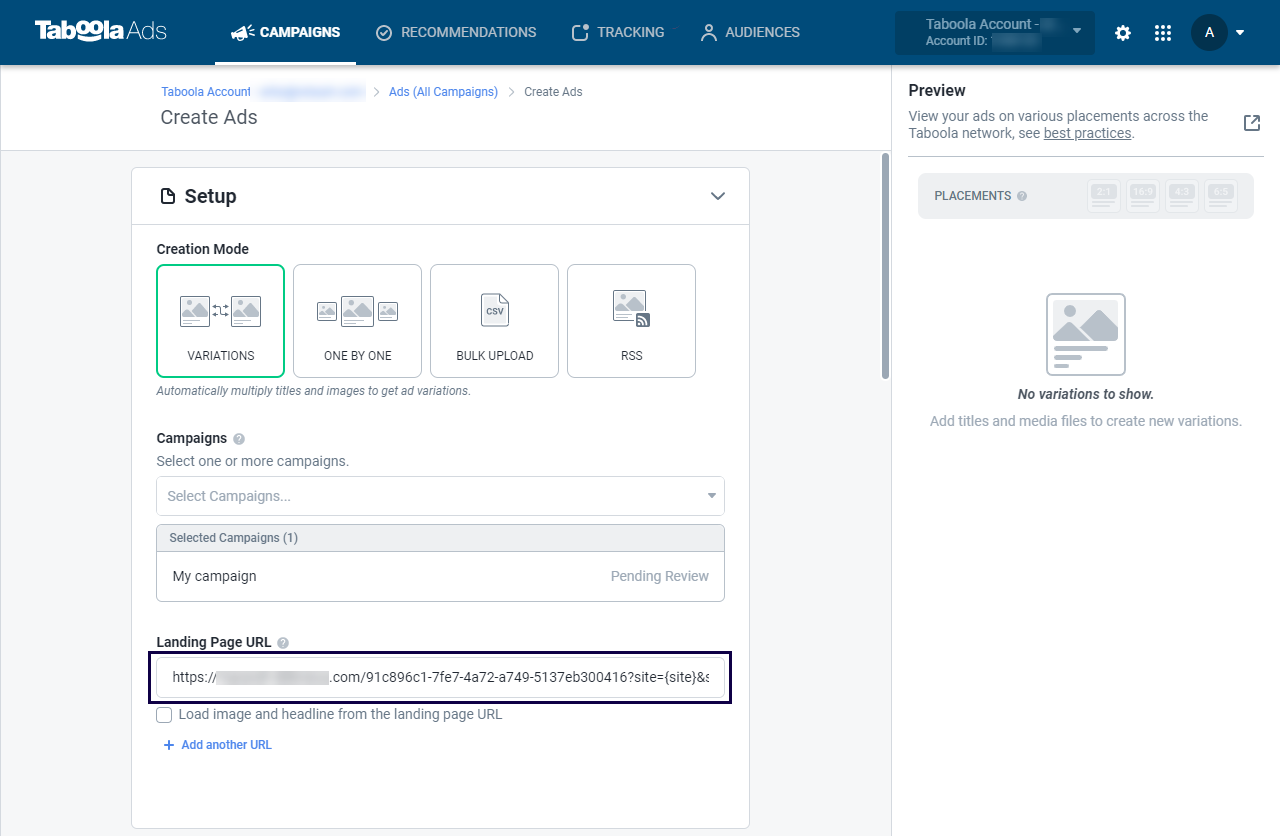
Task: Open the settings gear icon
Action: click(1123, 33)
